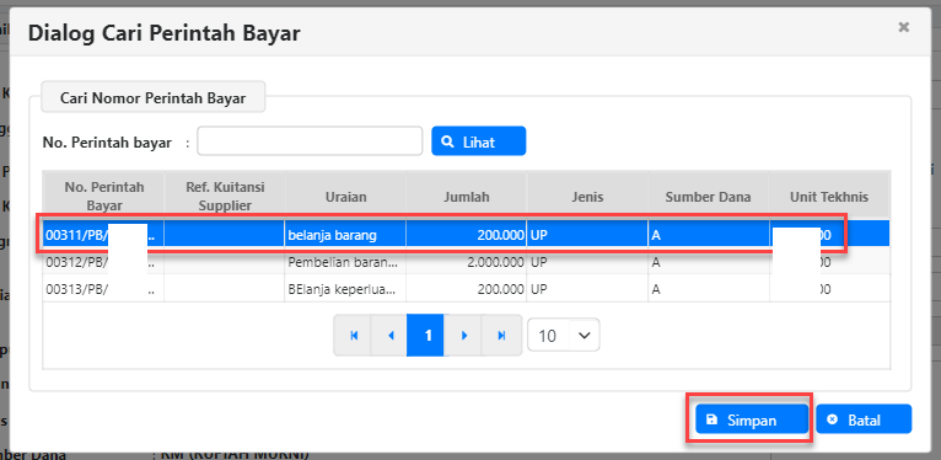Go to the first page of results
Viewport: 941px width, 460px height.
point(353,336)
